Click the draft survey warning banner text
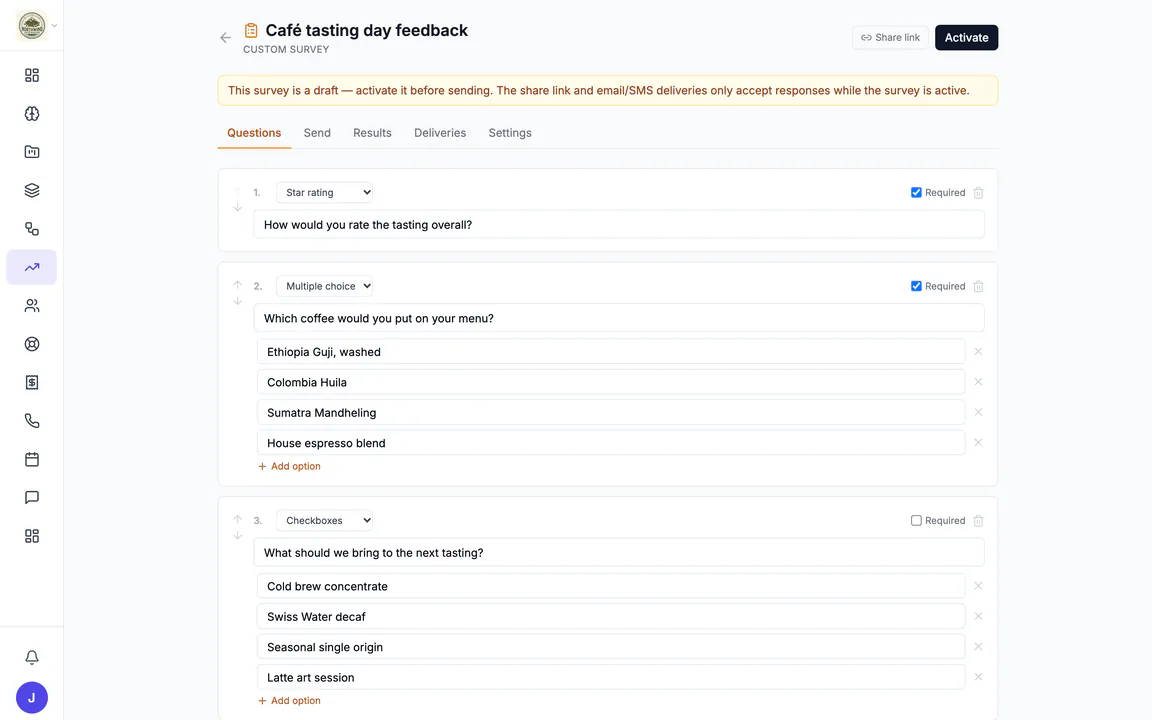 [598, 90]
